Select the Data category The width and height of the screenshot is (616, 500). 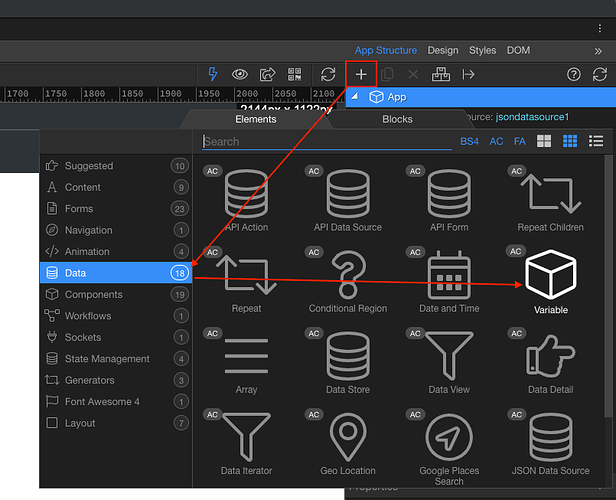116,273
